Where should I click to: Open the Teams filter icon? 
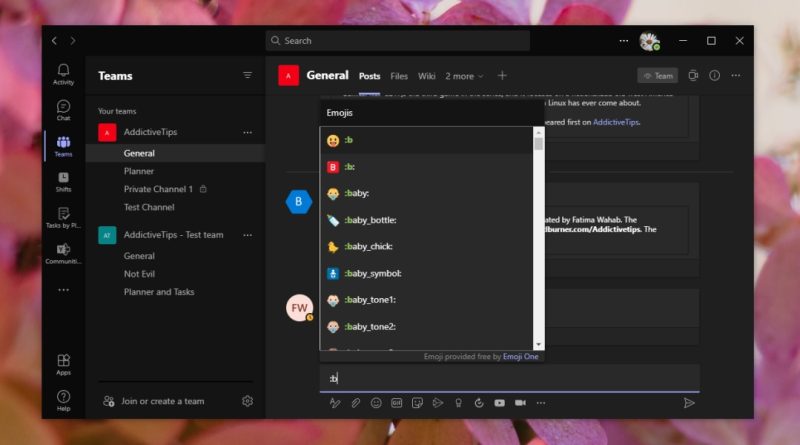247,76
